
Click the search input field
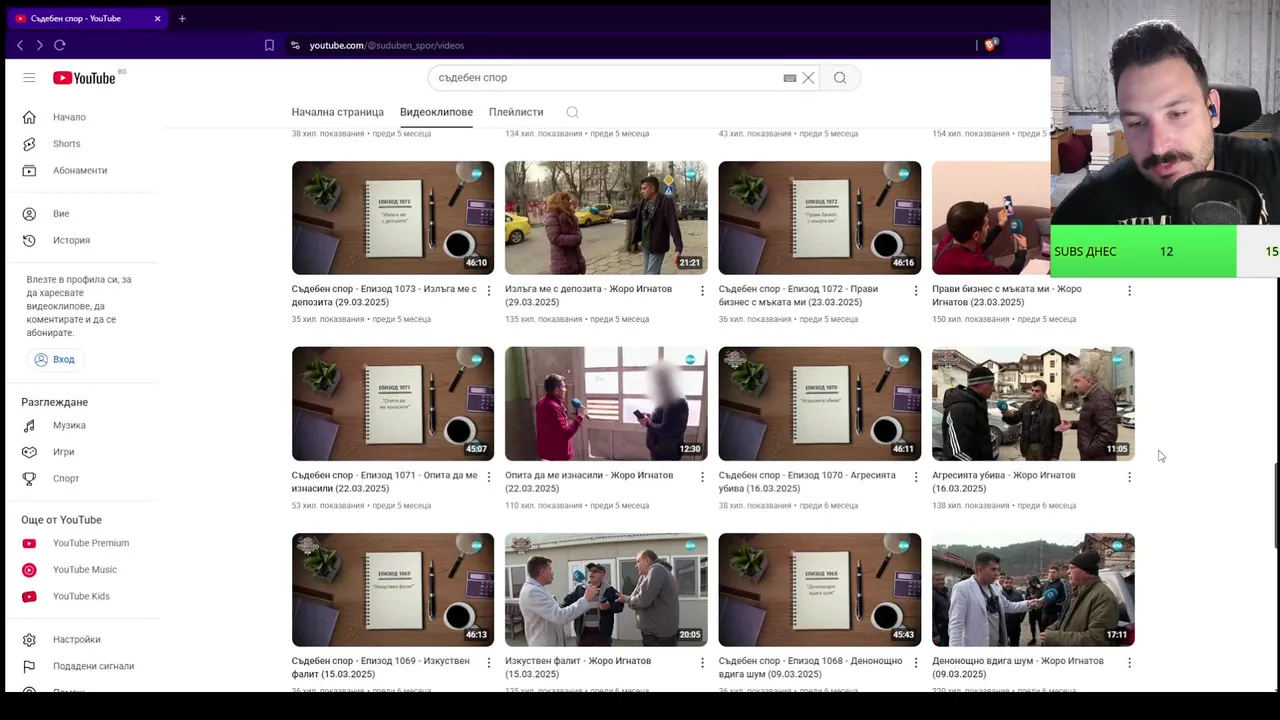tap(608, 78)
